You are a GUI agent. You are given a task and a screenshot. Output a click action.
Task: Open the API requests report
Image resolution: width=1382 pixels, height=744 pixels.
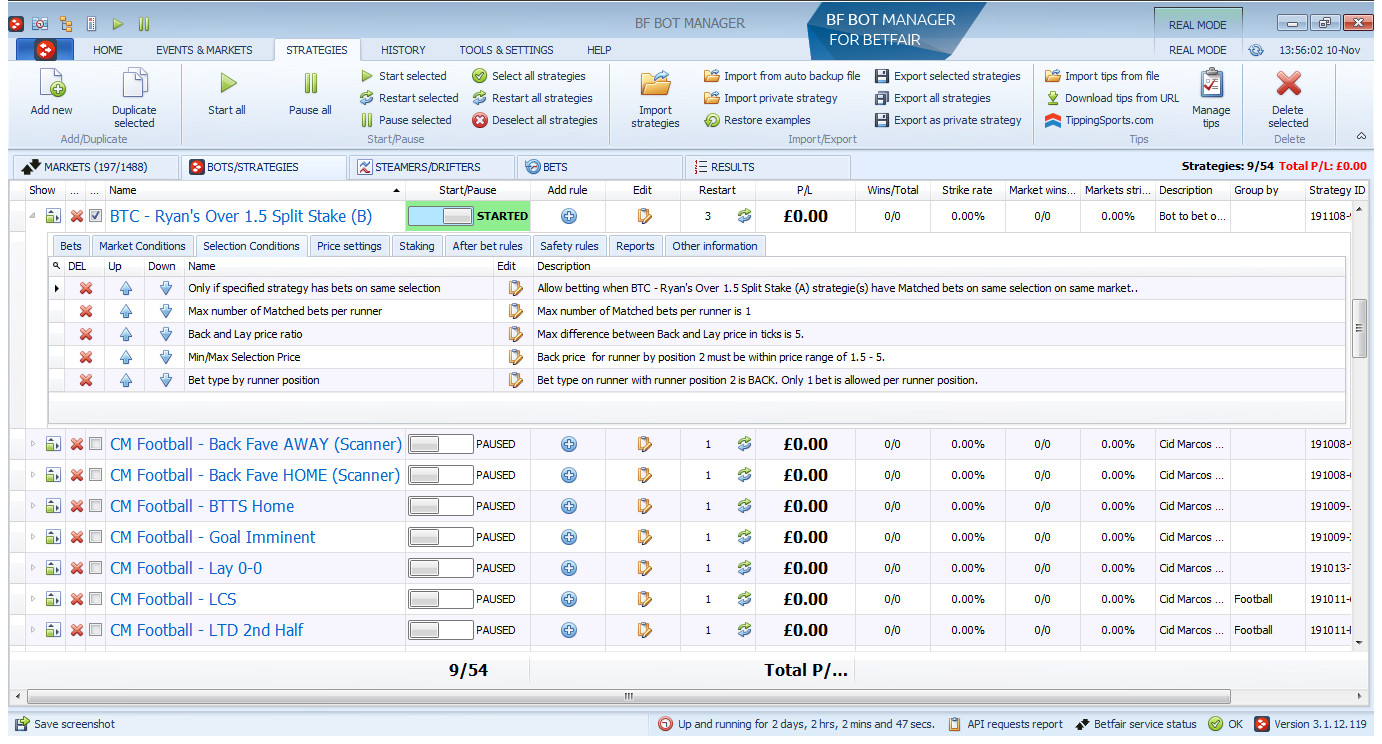coord(1006,724)
